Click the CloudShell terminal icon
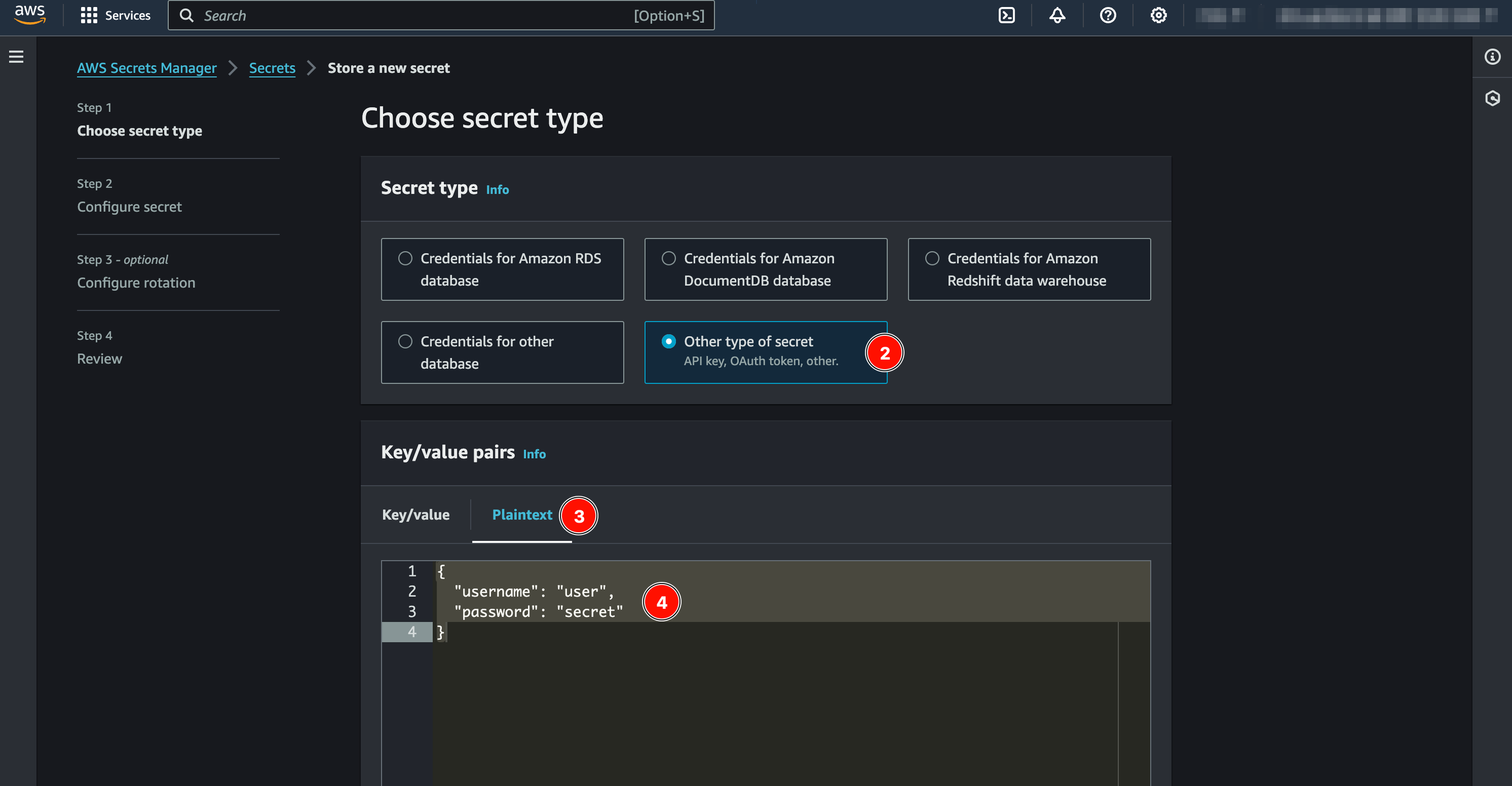The width and height of the screenshot is (1512, 786). [x=1006, y=15]
